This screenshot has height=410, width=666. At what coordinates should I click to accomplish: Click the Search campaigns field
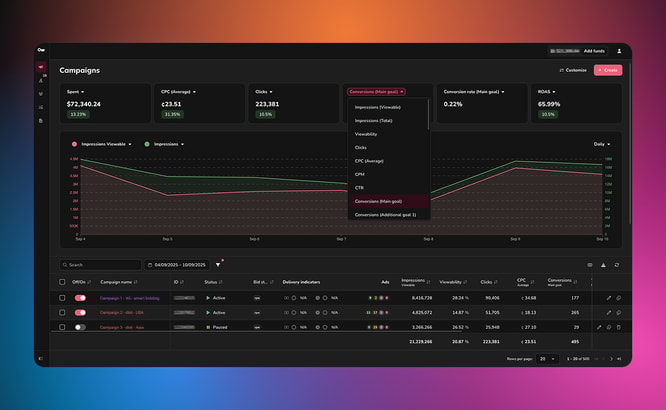pyautogui.click(x=100, y=265)
